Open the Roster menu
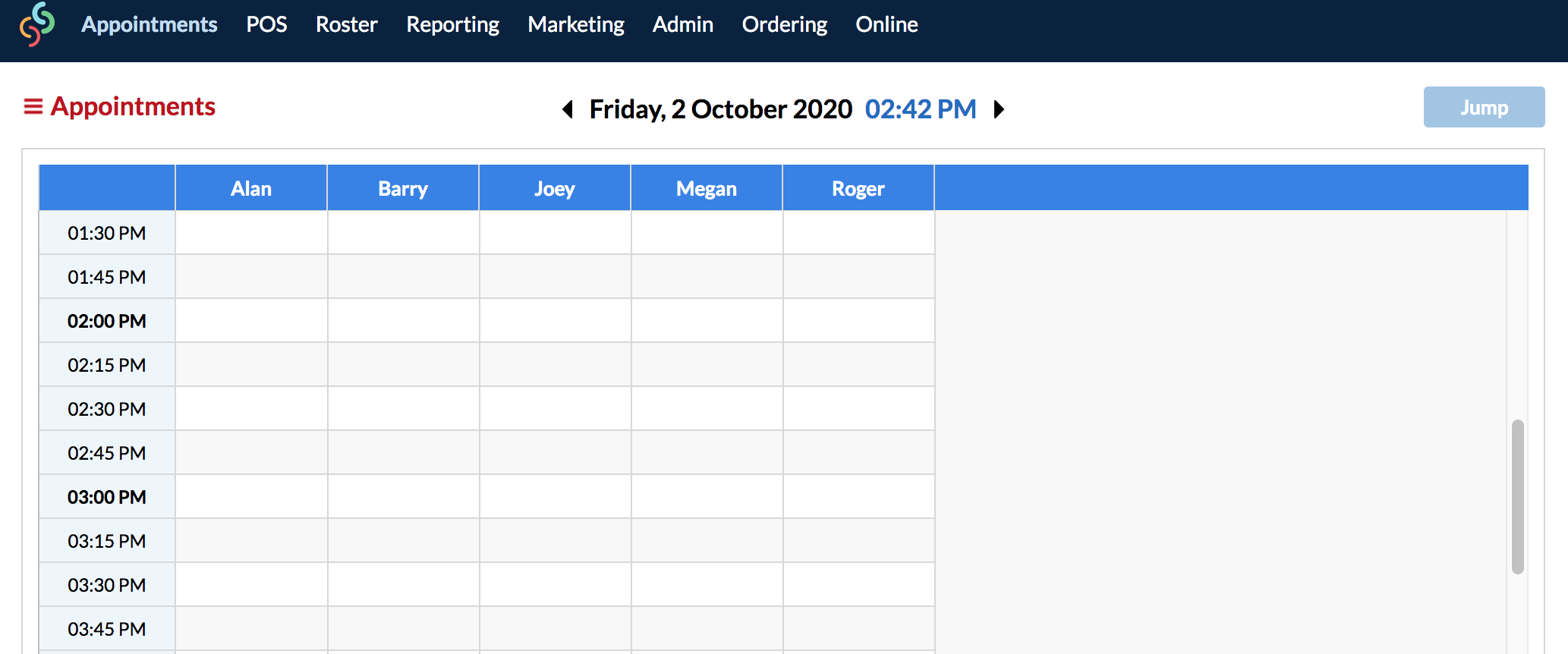Viewport: 1568px width, 654px height. point(347,24)
